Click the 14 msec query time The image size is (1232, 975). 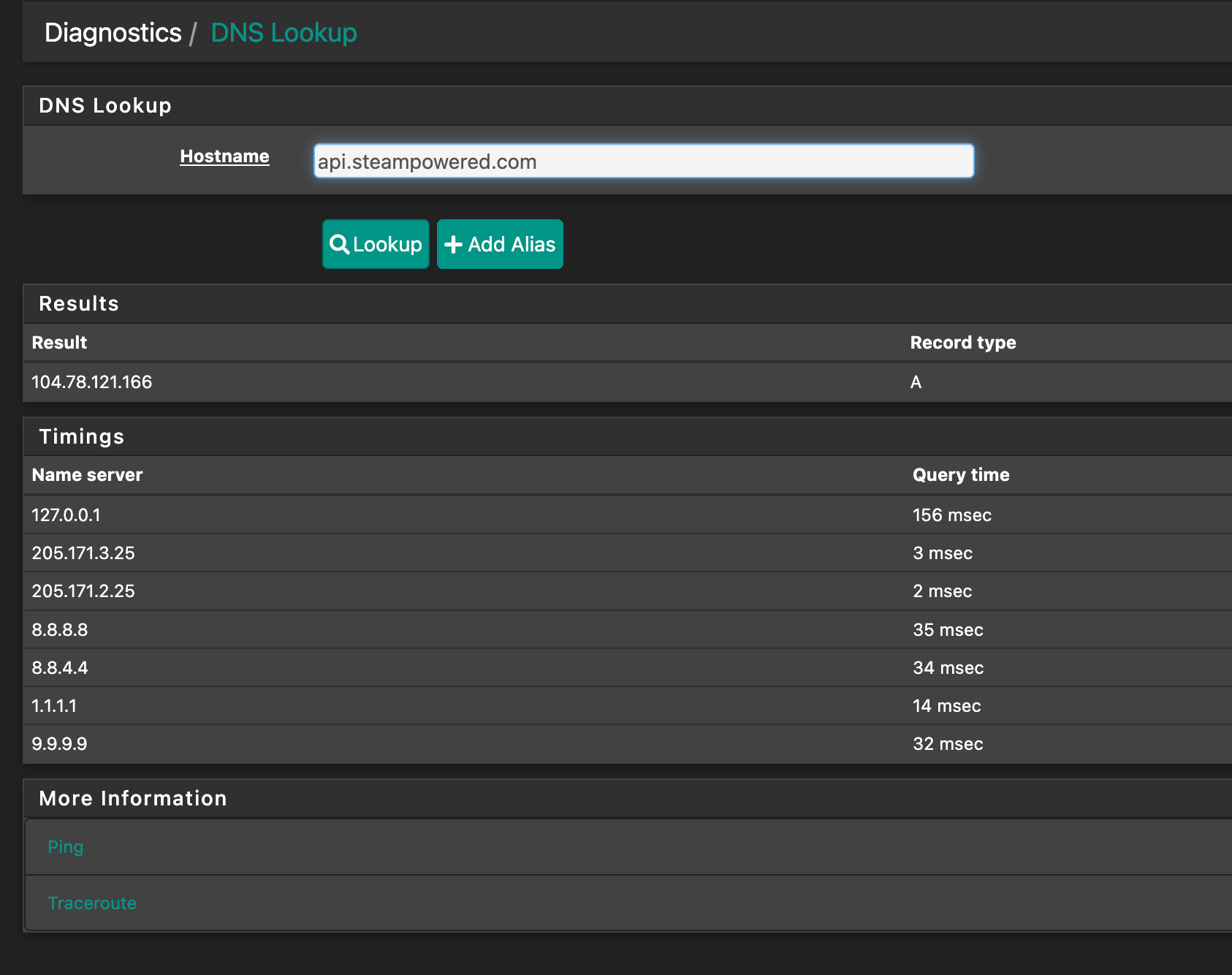point(946,706)
